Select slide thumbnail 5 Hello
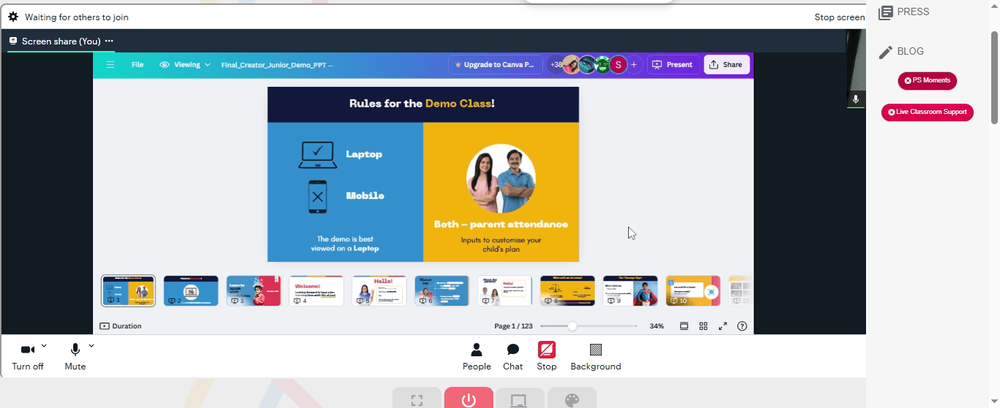1000x408 pixels. click(379, 291)
